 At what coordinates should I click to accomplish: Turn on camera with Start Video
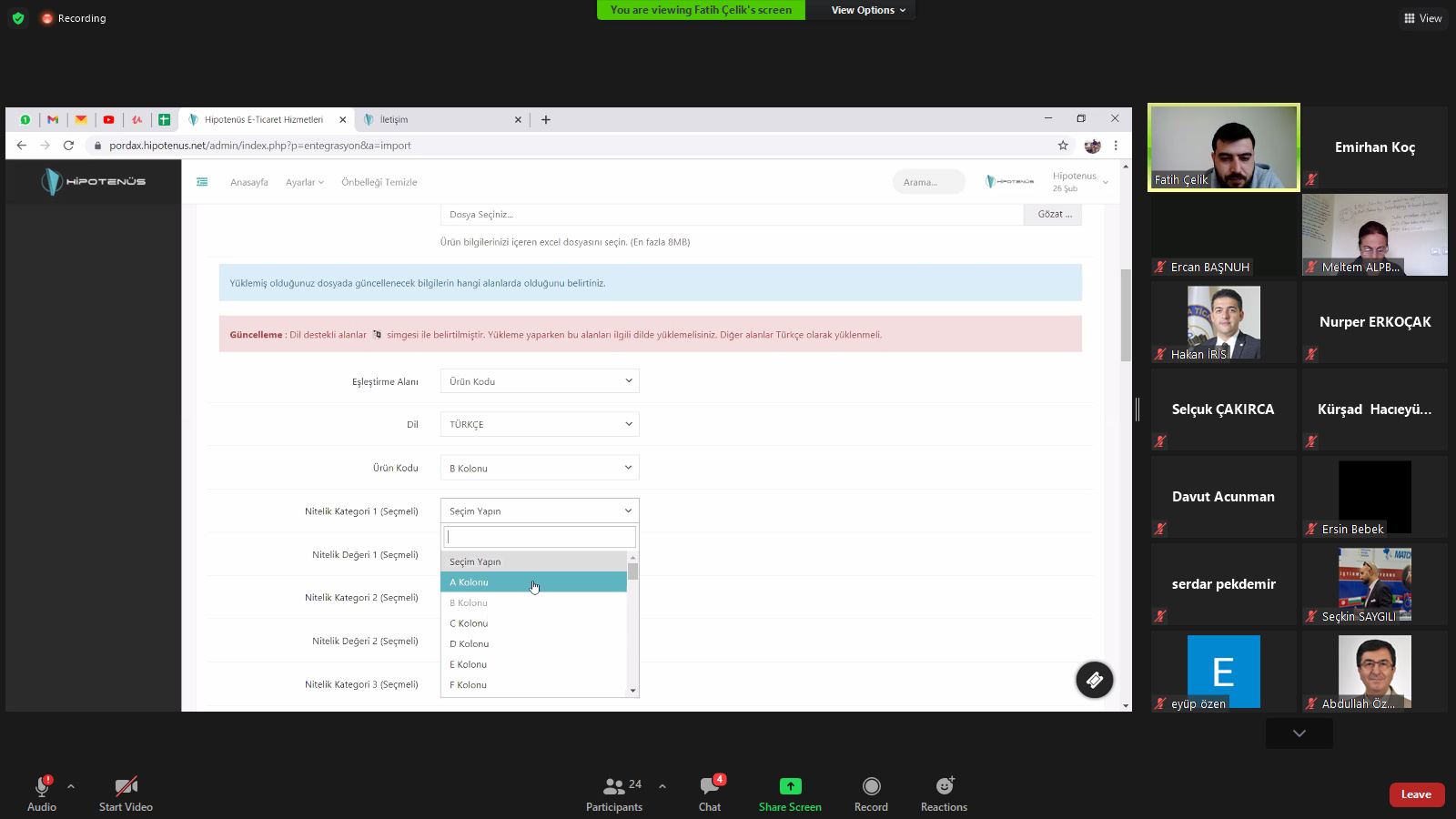point(126,787)
